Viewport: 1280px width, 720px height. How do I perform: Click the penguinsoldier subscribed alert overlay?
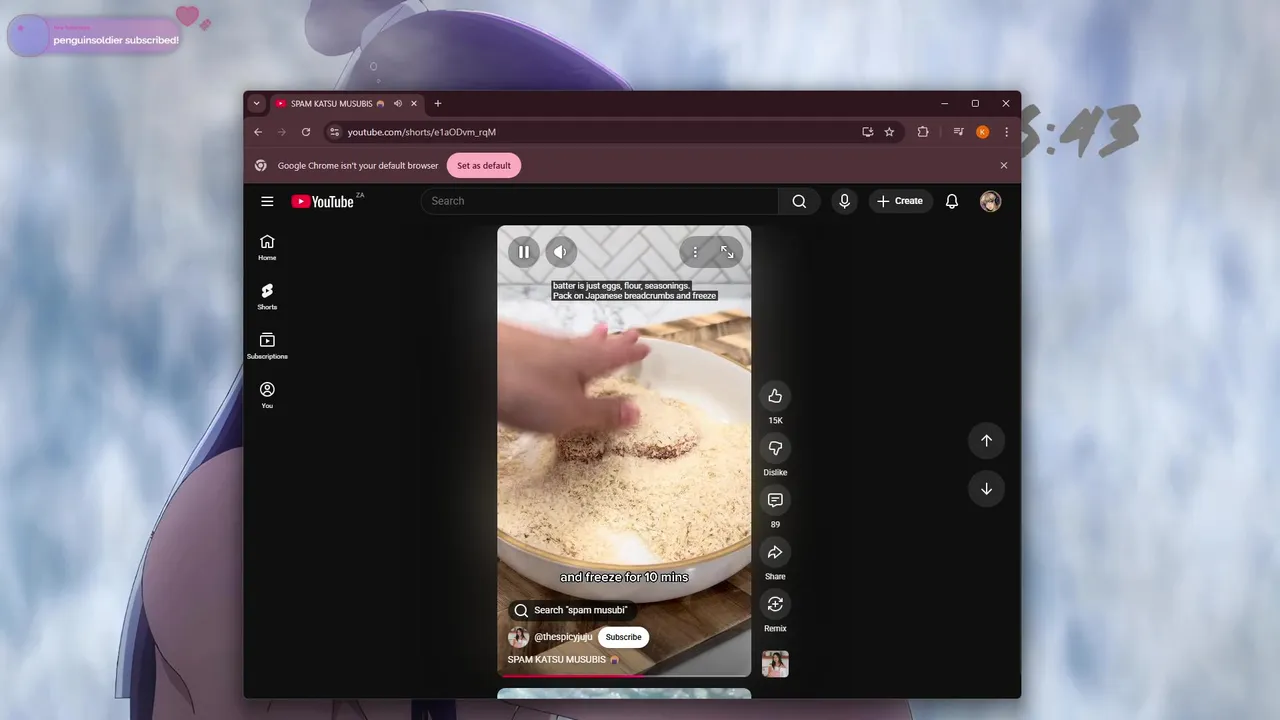[x=95, y=37]
